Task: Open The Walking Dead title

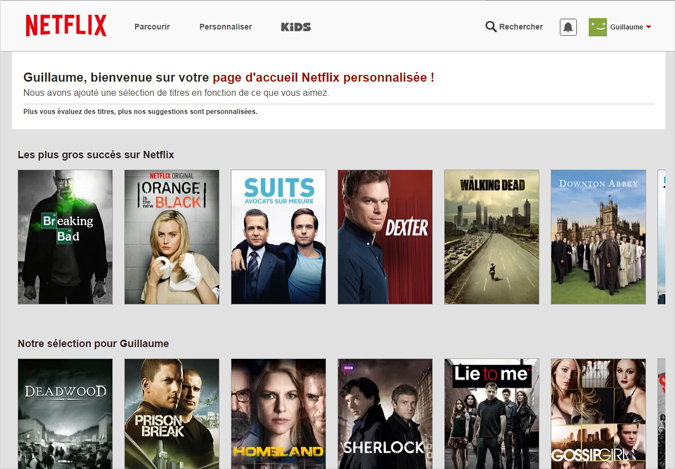Action: tap(491, 237)
